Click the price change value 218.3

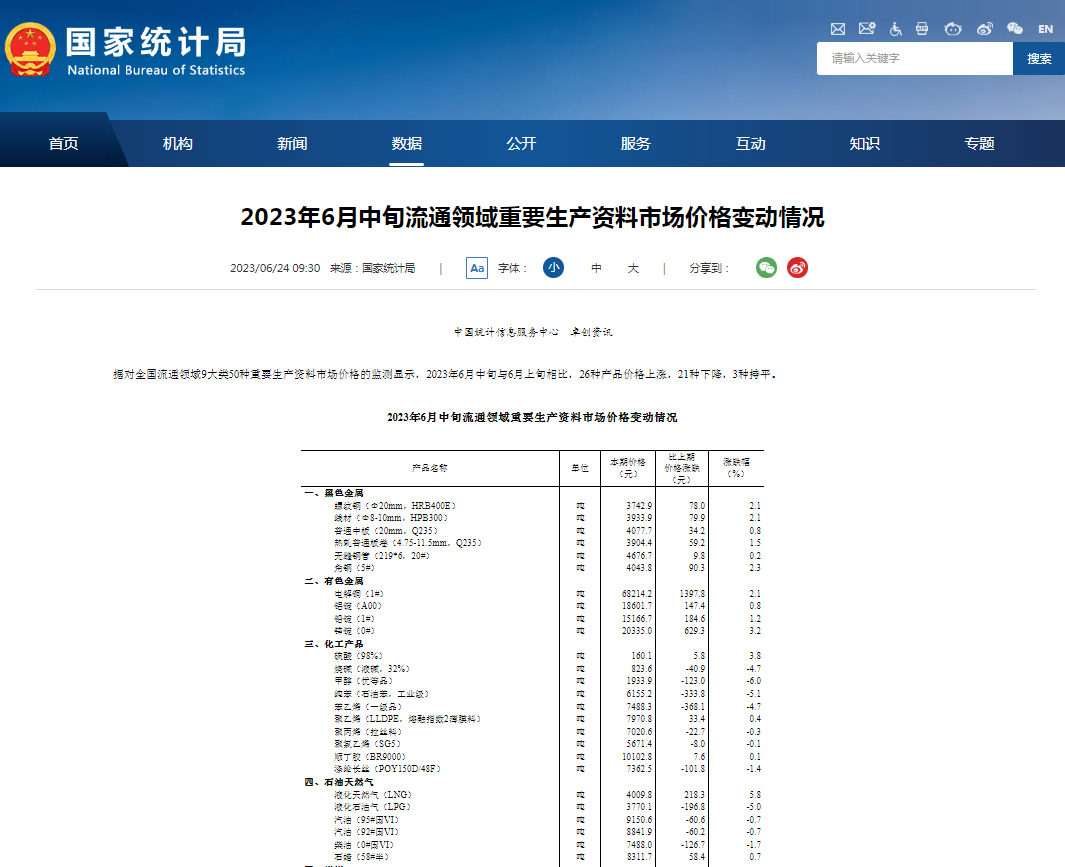pyautogui.click(x=694, y=795)
